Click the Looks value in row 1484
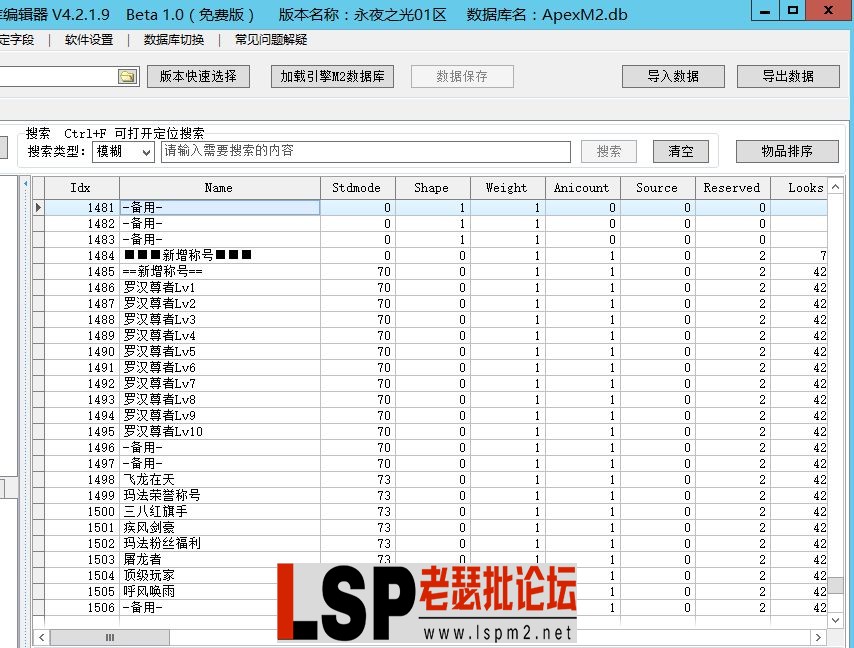The width and height of the screenshot is (854, 648). [799, 255]
